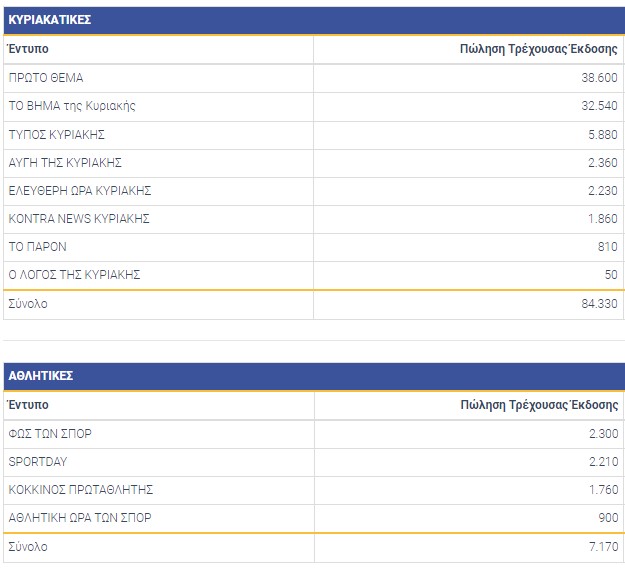Viewport: 625px width, 586px height.
Task: Select ΦΩΣ ΤΩΝ ΣΠΟΡ in sports table
Action: pos(50,434)
